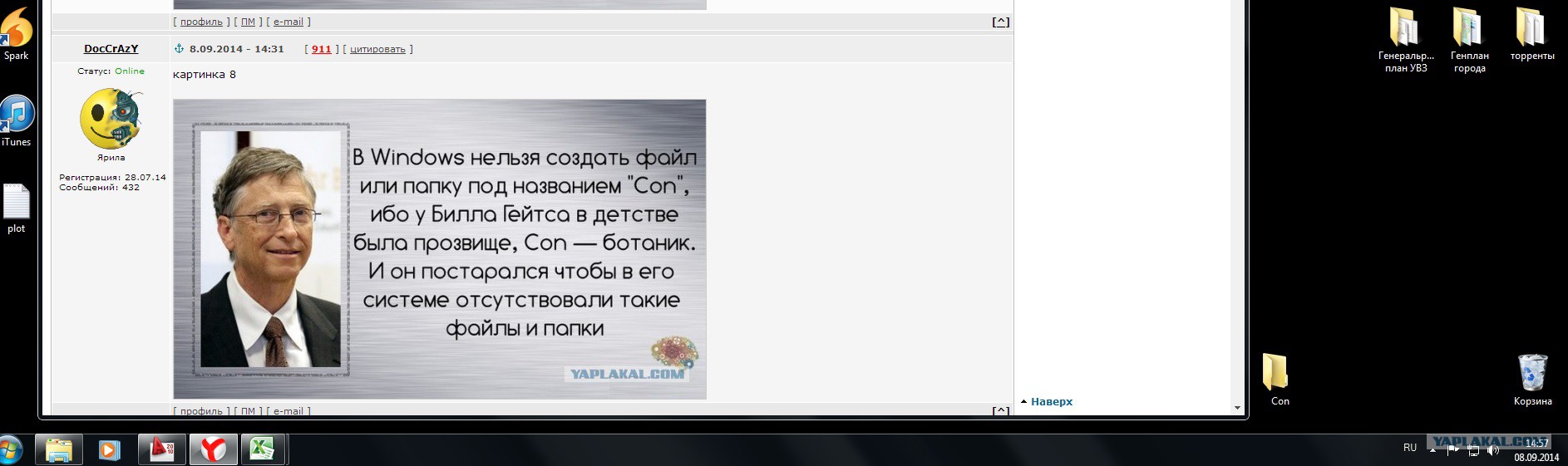Open the Bill Gates Con picture
The height and width of the screenshot is (466, 1568).
pos(440,249)
